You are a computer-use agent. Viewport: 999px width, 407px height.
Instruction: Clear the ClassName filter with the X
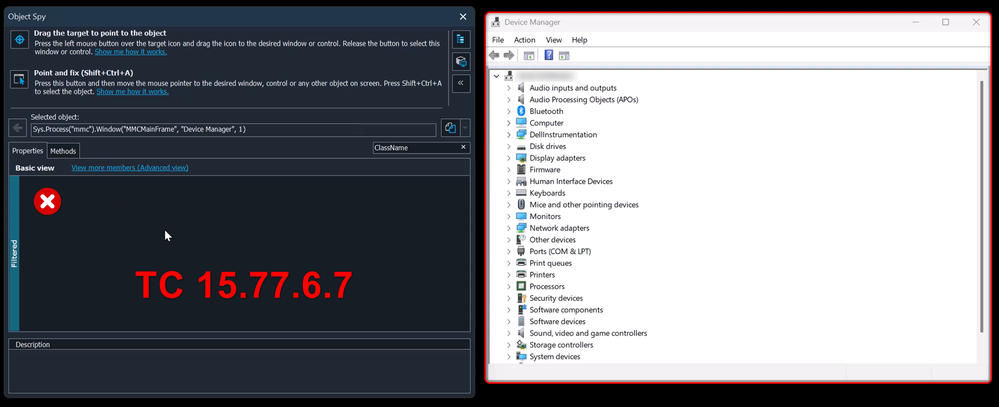click(463, 147)
